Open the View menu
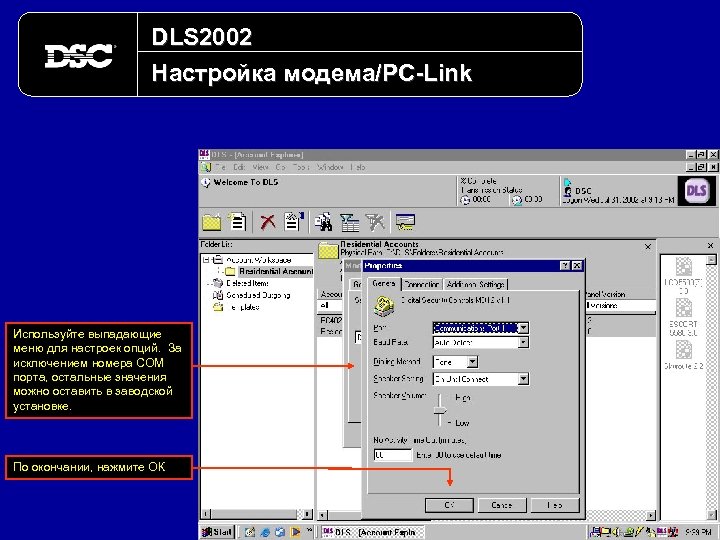 click(260, 167)
